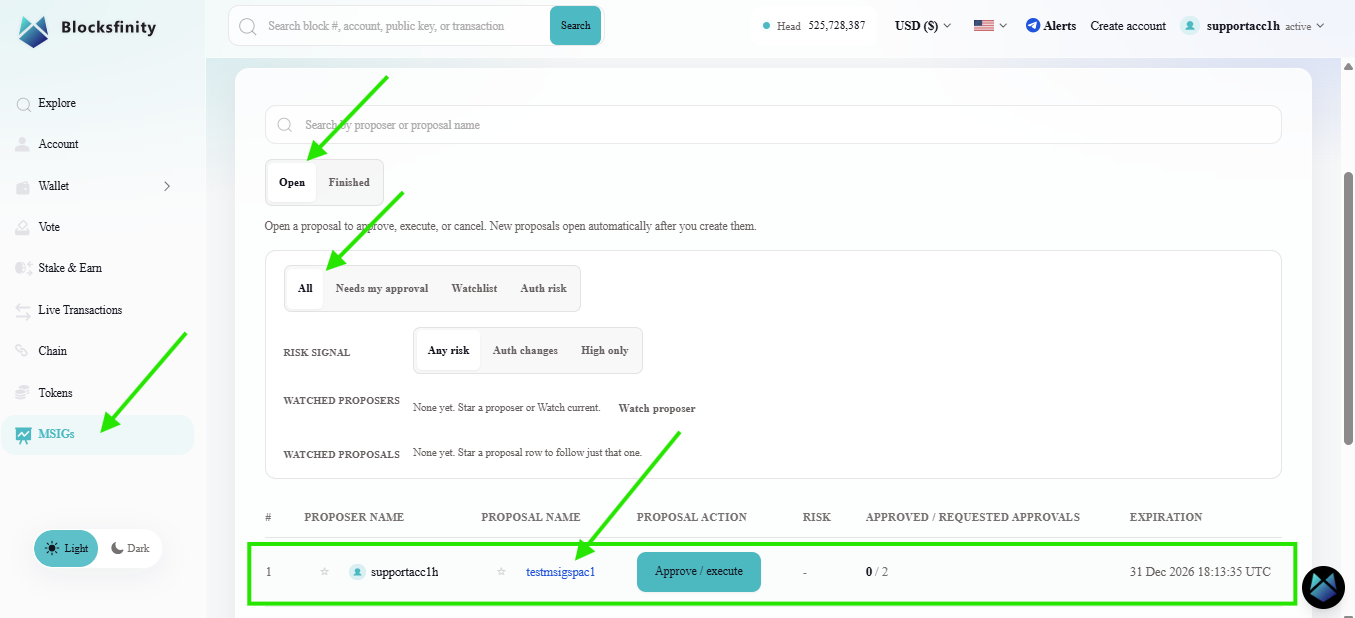Click the 0 / 2 approvals value
Image resolution: width=1355 pixels, height=618 pixels.
point(877,572)
